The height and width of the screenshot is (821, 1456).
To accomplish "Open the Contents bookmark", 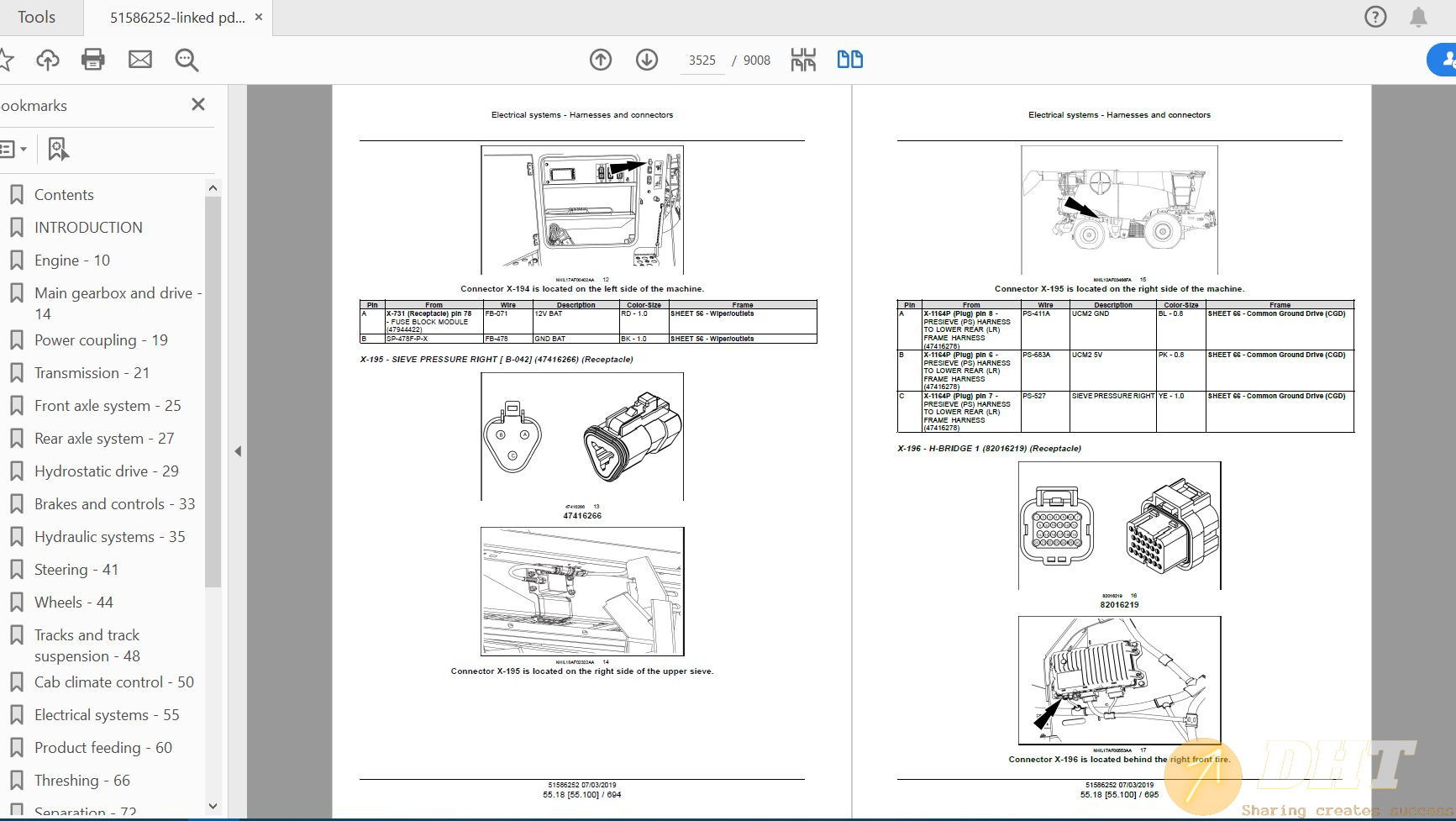I will (64, 195).
